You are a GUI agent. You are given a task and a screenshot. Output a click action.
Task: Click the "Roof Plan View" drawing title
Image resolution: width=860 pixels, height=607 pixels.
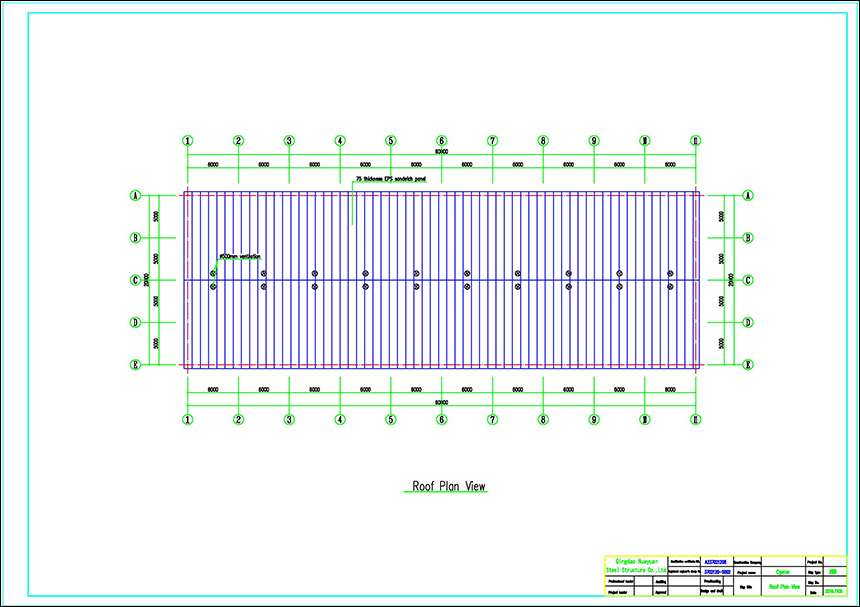coord(449,487)
